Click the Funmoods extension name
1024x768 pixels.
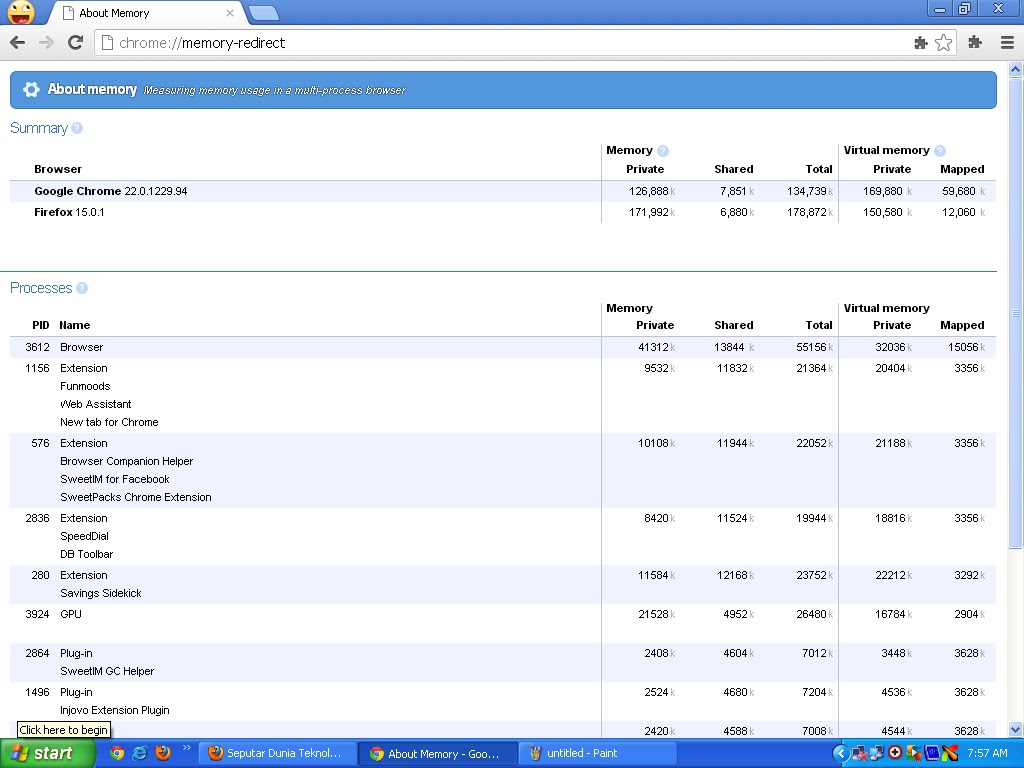click(85, 387)
